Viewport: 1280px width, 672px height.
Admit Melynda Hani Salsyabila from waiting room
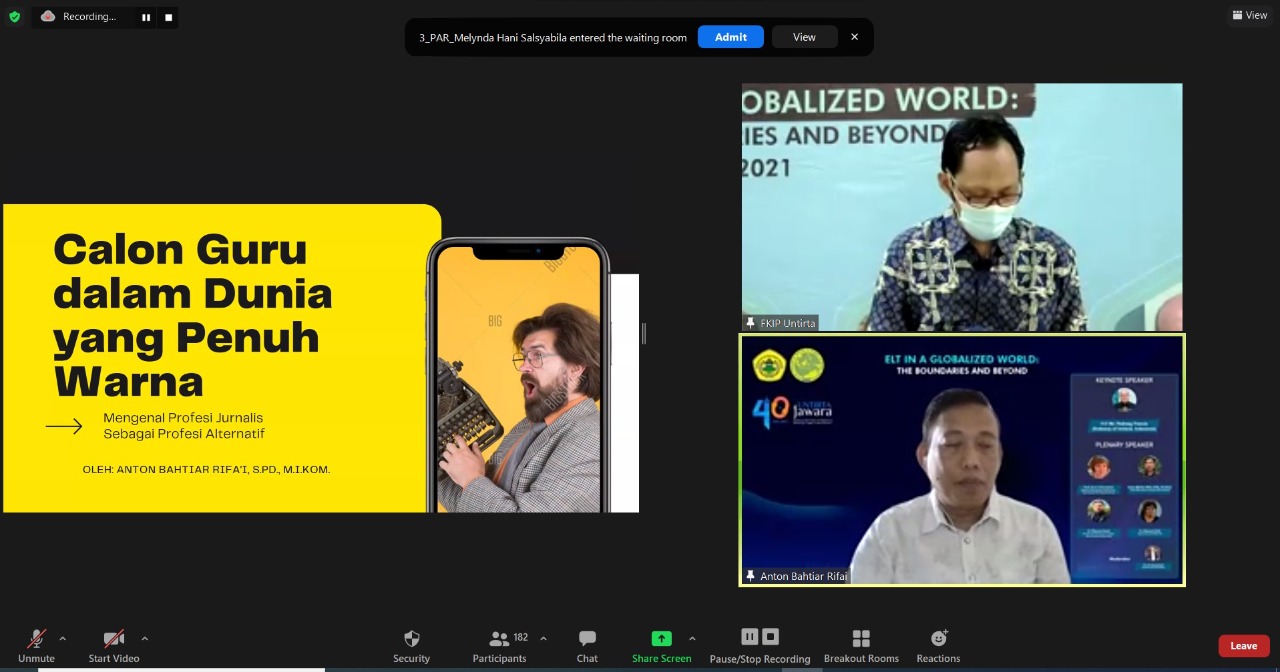click(731, 37)
